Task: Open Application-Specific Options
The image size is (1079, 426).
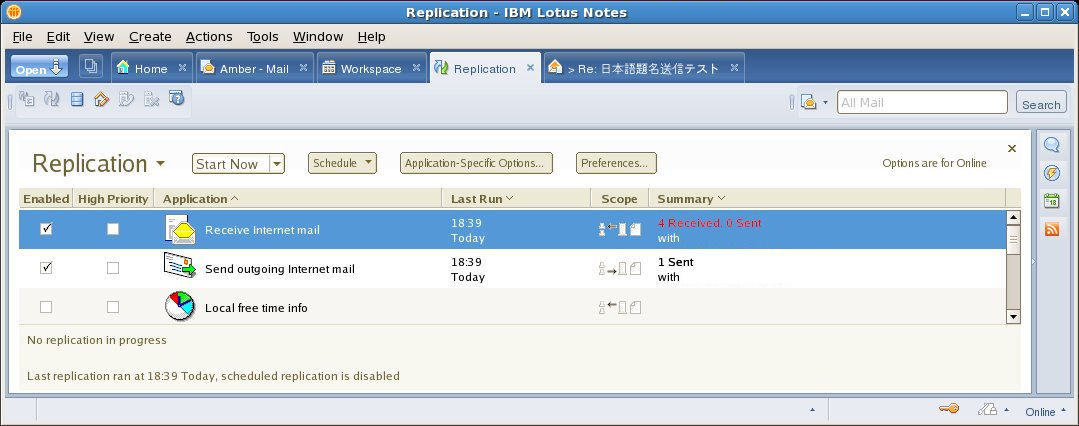Action: tap(476, 163)
